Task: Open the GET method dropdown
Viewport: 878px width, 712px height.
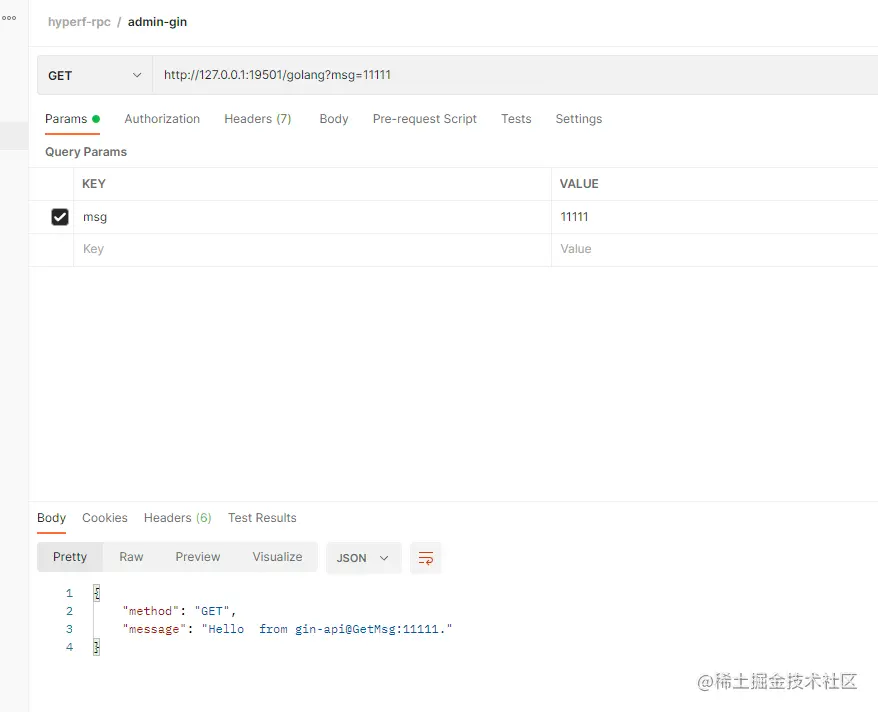Action: pos(95,76)
